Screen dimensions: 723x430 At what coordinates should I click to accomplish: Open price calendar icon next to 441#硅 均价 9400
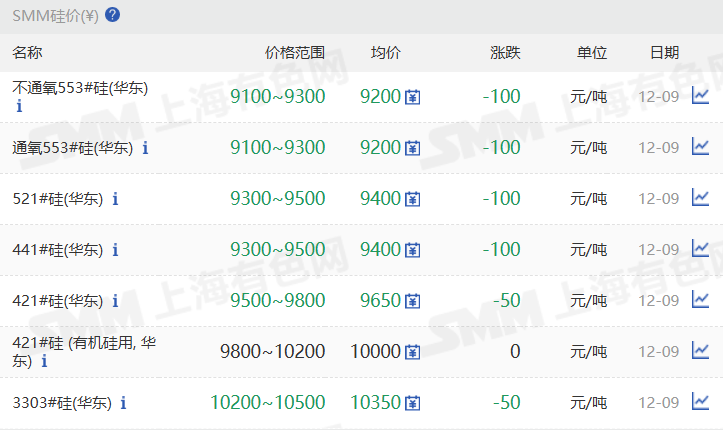412,250
